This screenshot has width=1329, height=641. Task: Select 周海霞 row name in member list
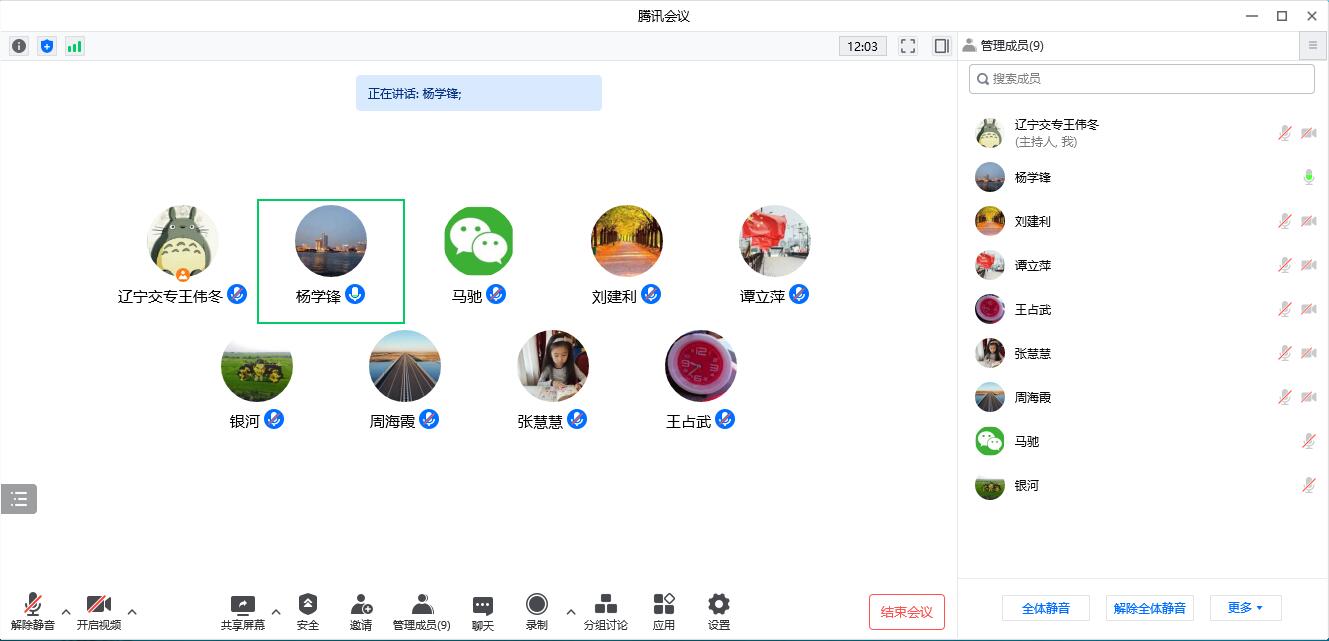click(1033, 398)
